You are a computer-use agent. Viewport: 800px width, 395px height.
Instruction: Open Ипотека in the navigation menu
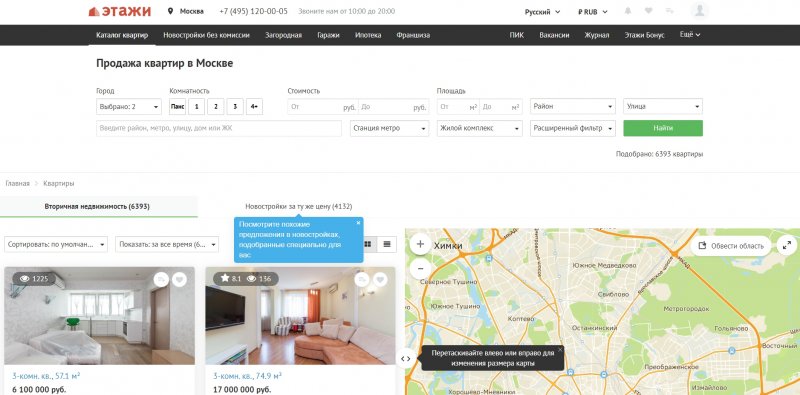click(x=368, y=35)
